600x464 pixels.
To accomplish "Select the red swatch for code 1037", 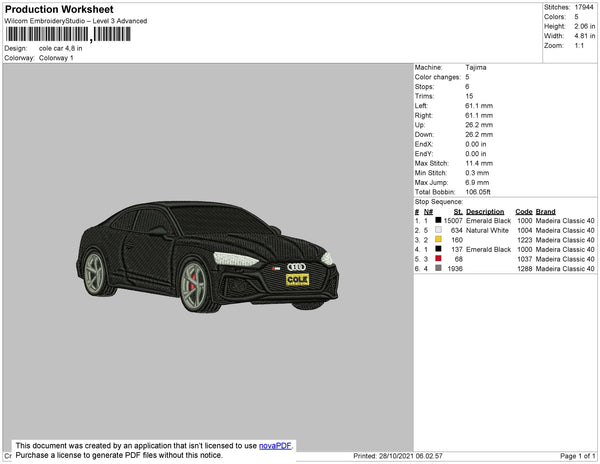I will click(438, 259).
